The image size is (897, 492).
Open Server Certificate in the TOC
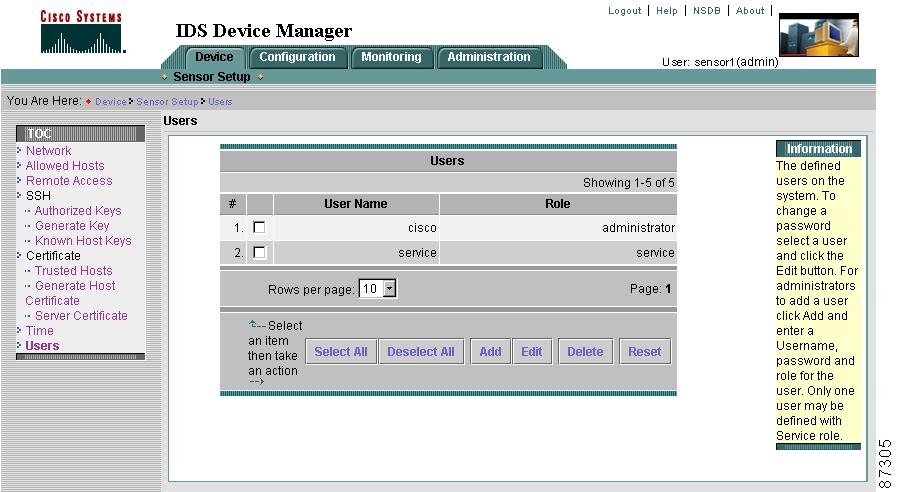(81, 315)
